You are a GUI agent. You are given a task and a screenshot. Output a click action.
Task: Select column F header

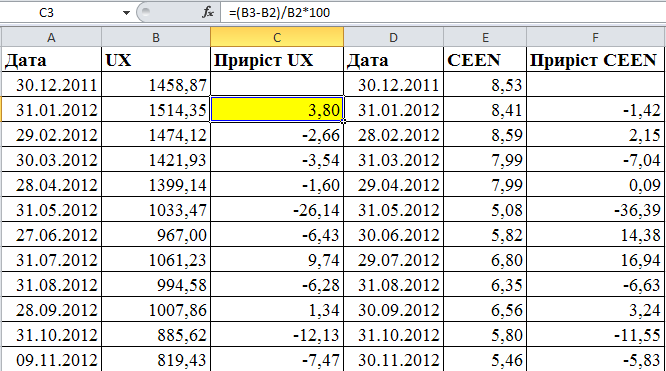(595, 37)
